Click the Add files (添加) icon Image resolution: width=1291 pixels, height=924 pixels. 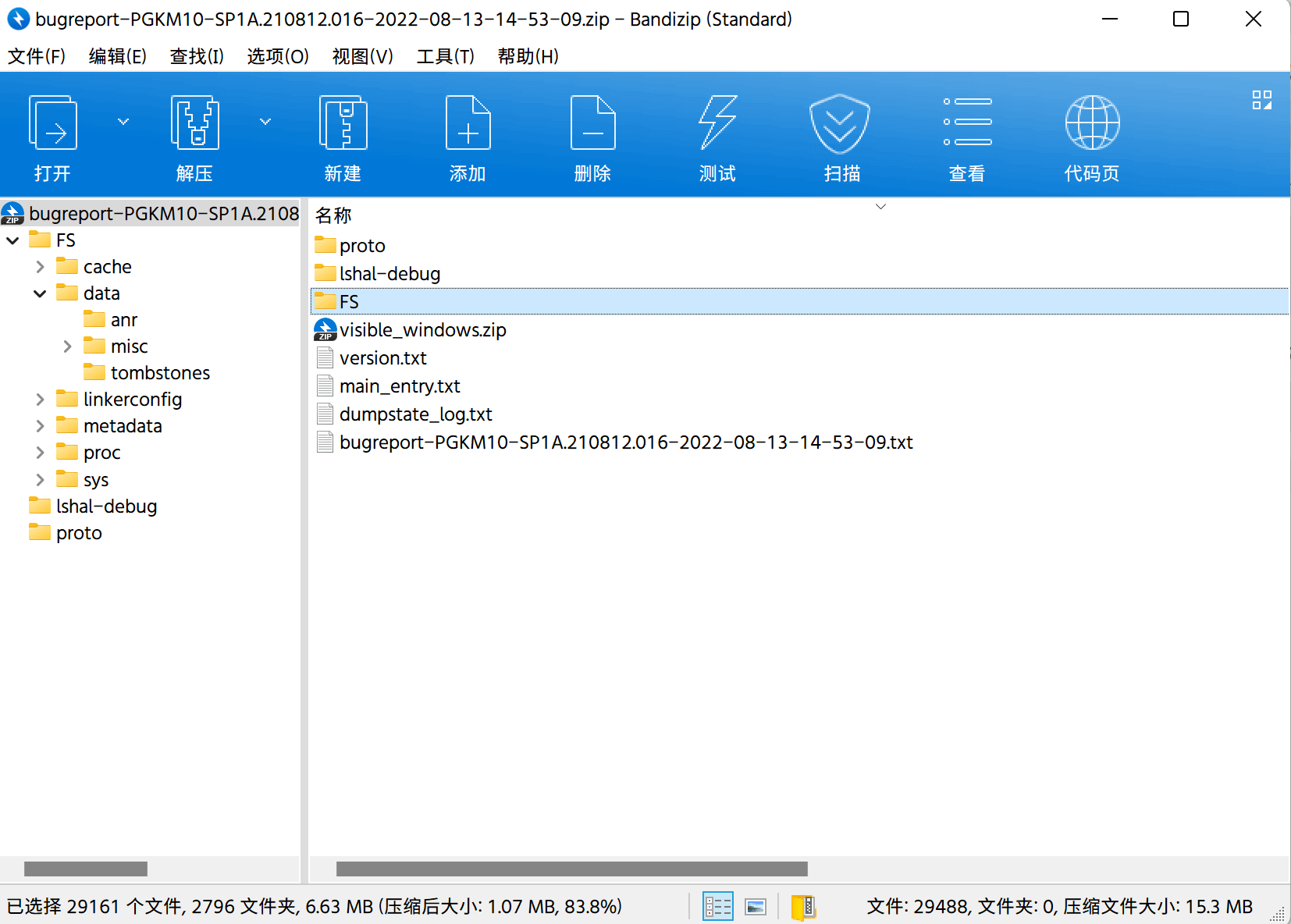tap(468, 123)
